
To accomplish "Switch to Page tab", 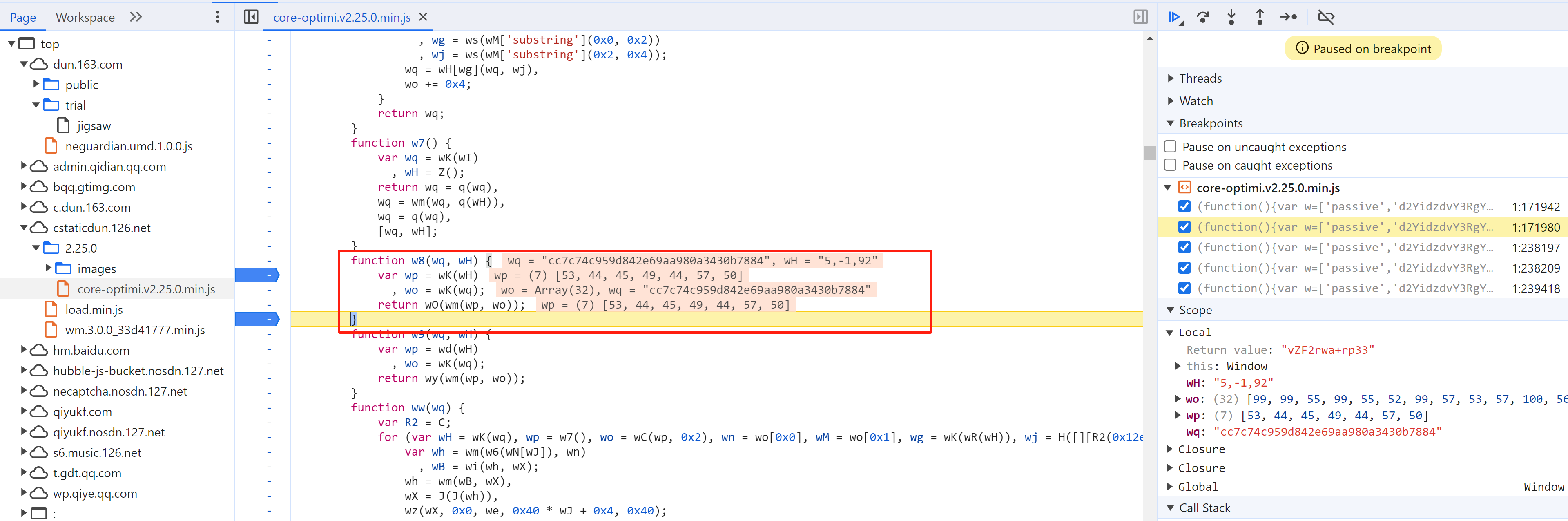I will tap(23, 17).
